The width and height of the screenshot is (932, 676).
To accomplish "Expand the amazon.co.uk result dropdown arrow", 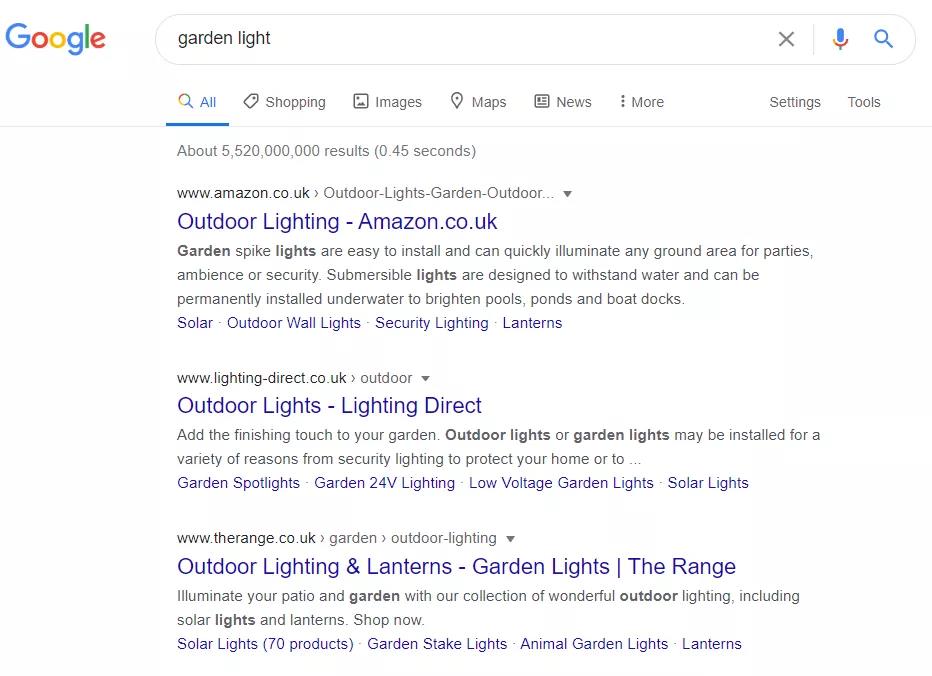I will pyautogui.click(x=568, y=194).
